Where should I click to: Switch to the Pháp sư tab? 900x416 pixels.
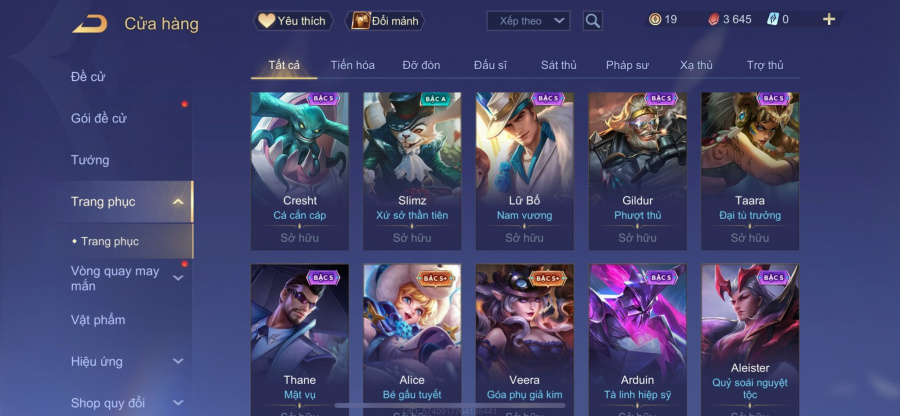[627, 65]
